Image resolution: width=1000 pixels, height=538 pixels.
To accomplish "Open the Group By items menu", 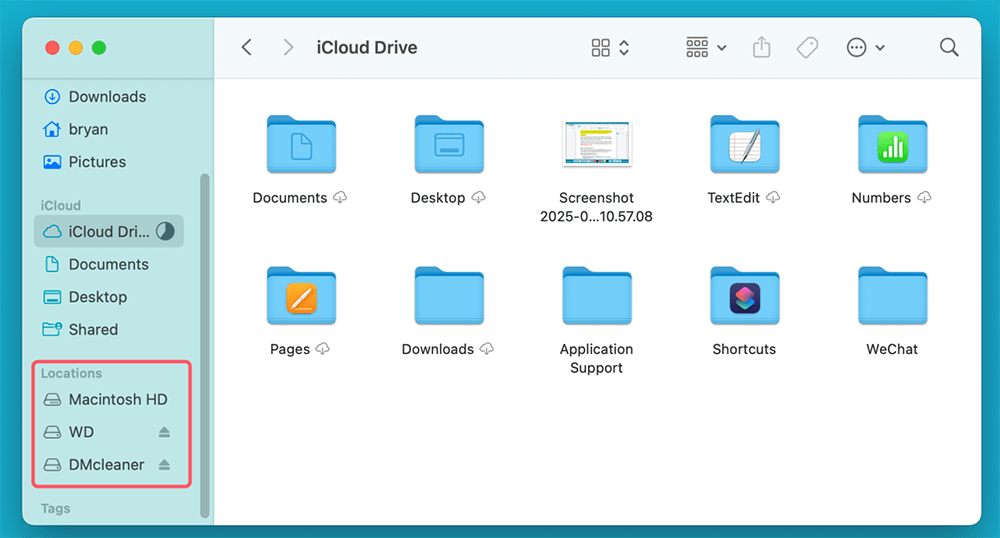I will pyautogui.click(x=706, y=47).
